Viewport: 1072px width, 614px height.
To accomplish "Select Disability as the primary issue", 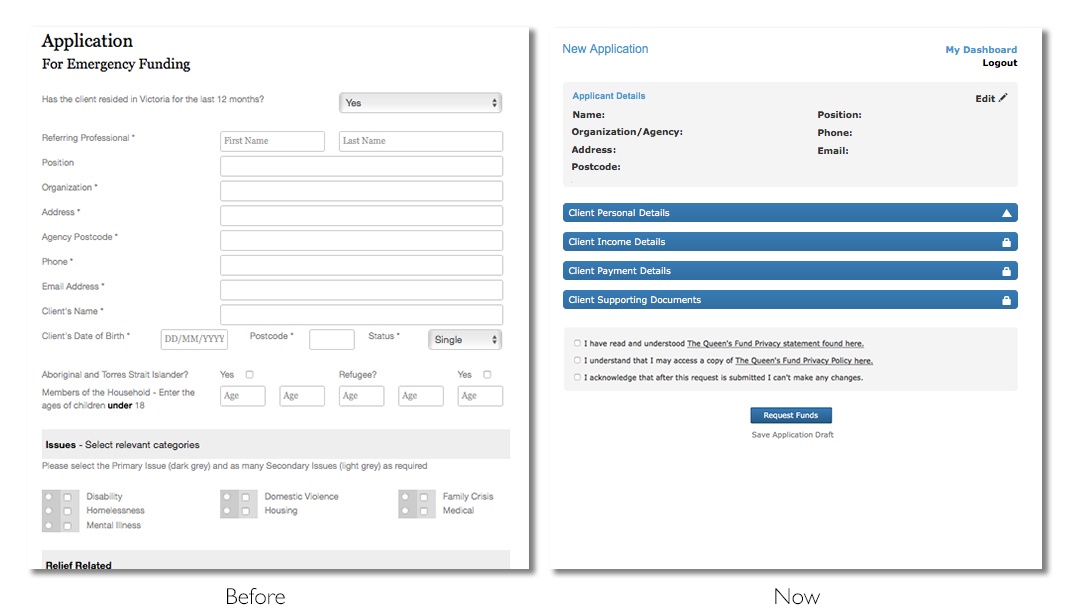I will tap(50, 496).
